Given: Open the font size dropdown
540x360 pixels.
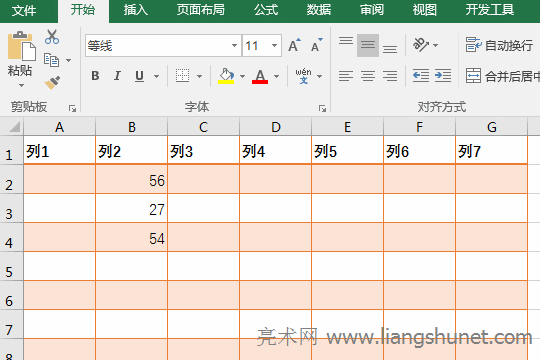Looking at the screenshot, I should point(274,45).
